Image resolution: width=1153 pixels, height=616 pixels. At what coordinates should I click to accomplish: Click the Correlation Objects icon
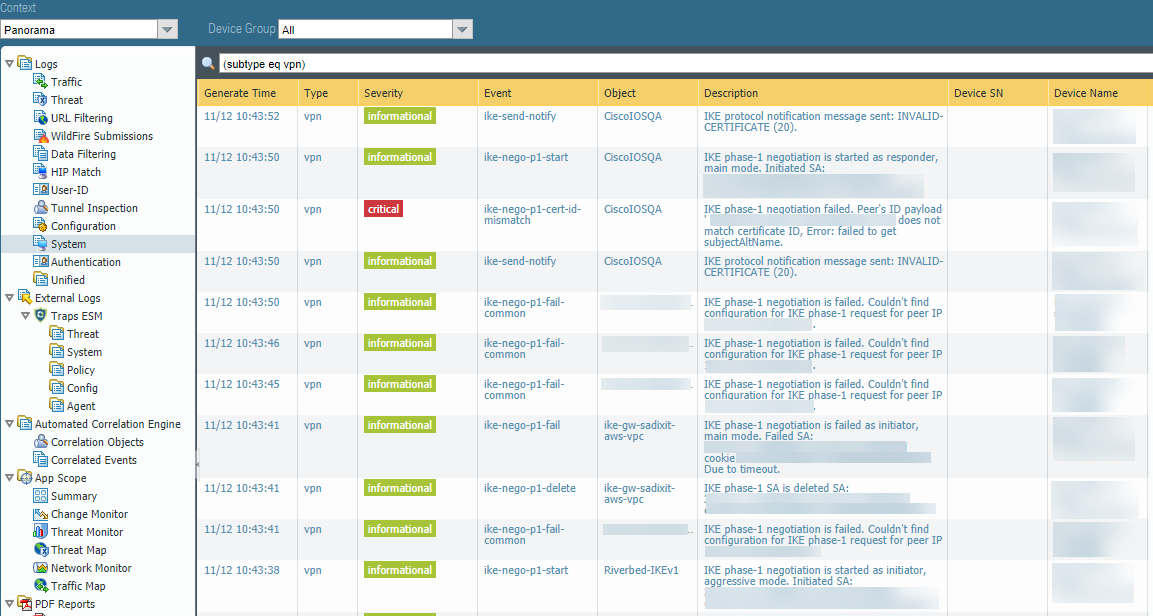pyautogui.click(x=41, y=442)
